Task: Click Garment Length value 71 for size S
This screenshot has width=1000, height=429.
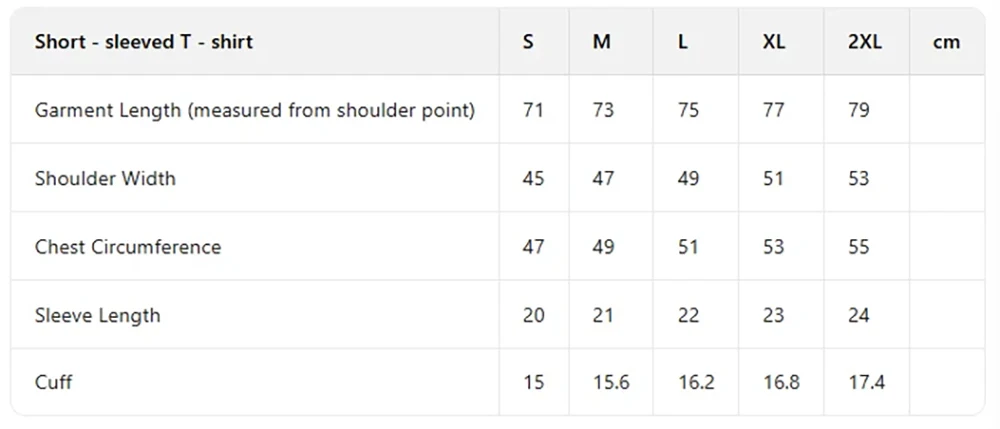Action: pyautogui.click(x=533, y=110)
